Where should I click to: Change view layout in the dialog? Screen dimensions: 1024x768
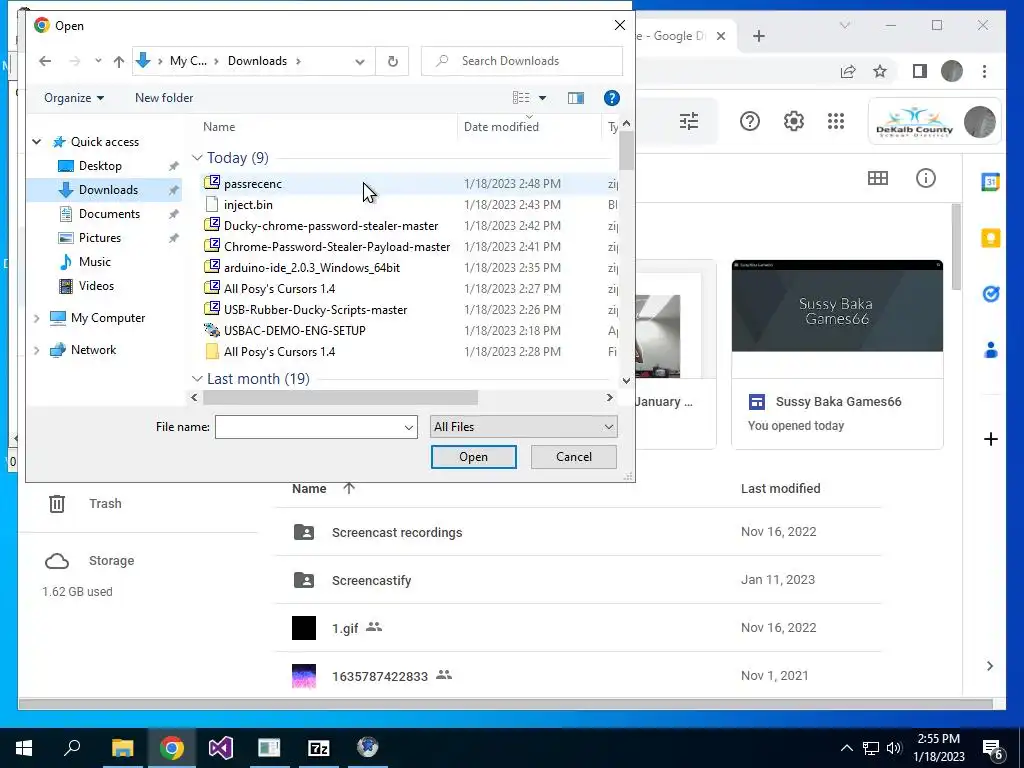[521, 98]
